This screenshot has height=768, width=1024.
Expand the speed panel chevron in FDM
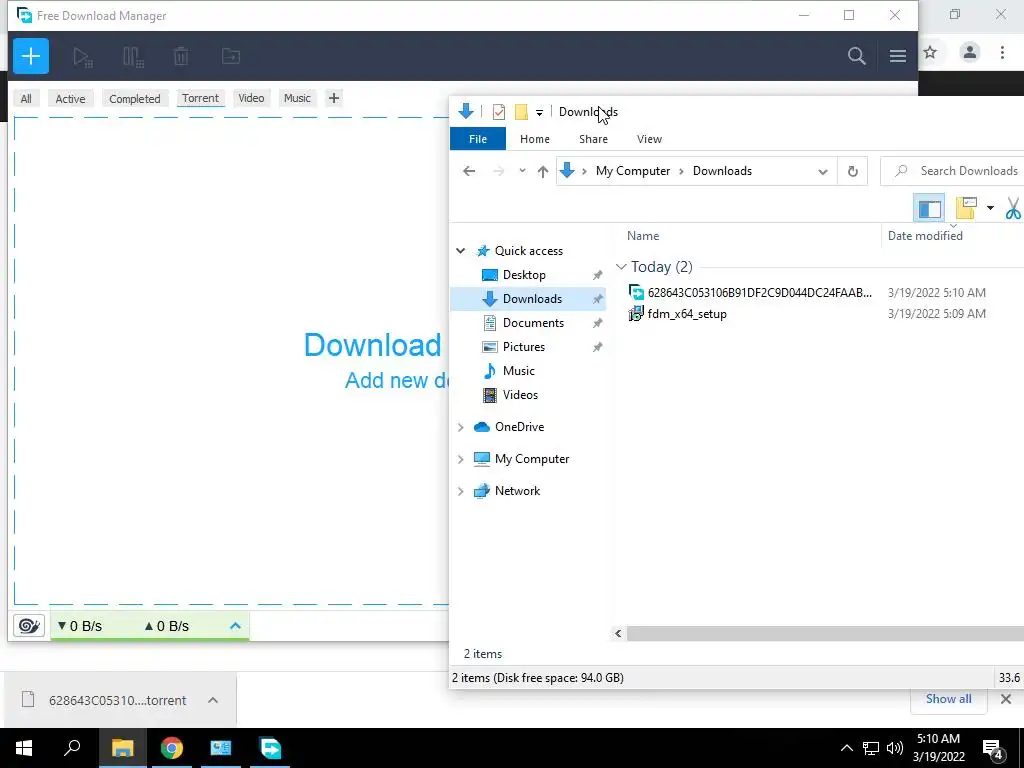[235, 626]
